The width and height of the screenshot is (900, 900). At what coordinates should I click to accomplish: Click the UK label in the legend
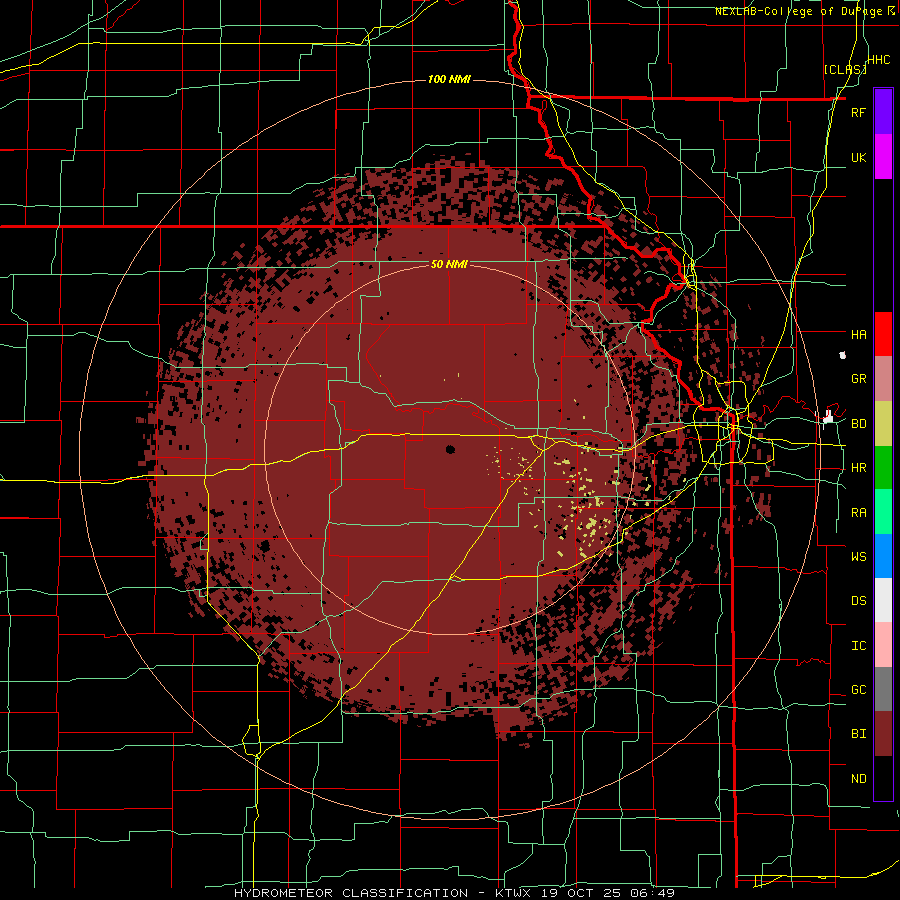click(x=858, y=157)
